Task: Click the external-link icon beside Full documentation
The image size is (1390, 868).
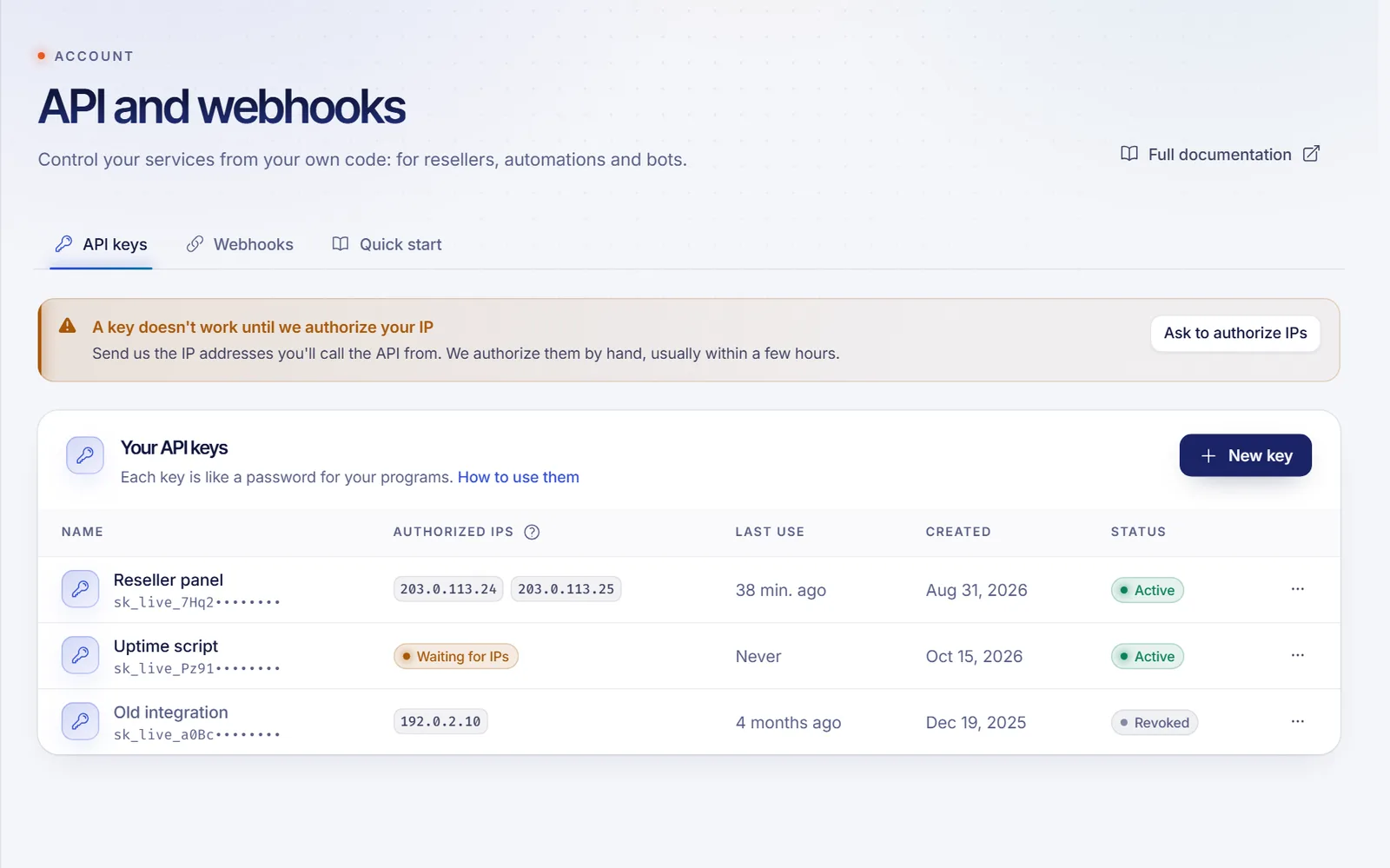Action: pyautogui.click(x=1311, y=154)
